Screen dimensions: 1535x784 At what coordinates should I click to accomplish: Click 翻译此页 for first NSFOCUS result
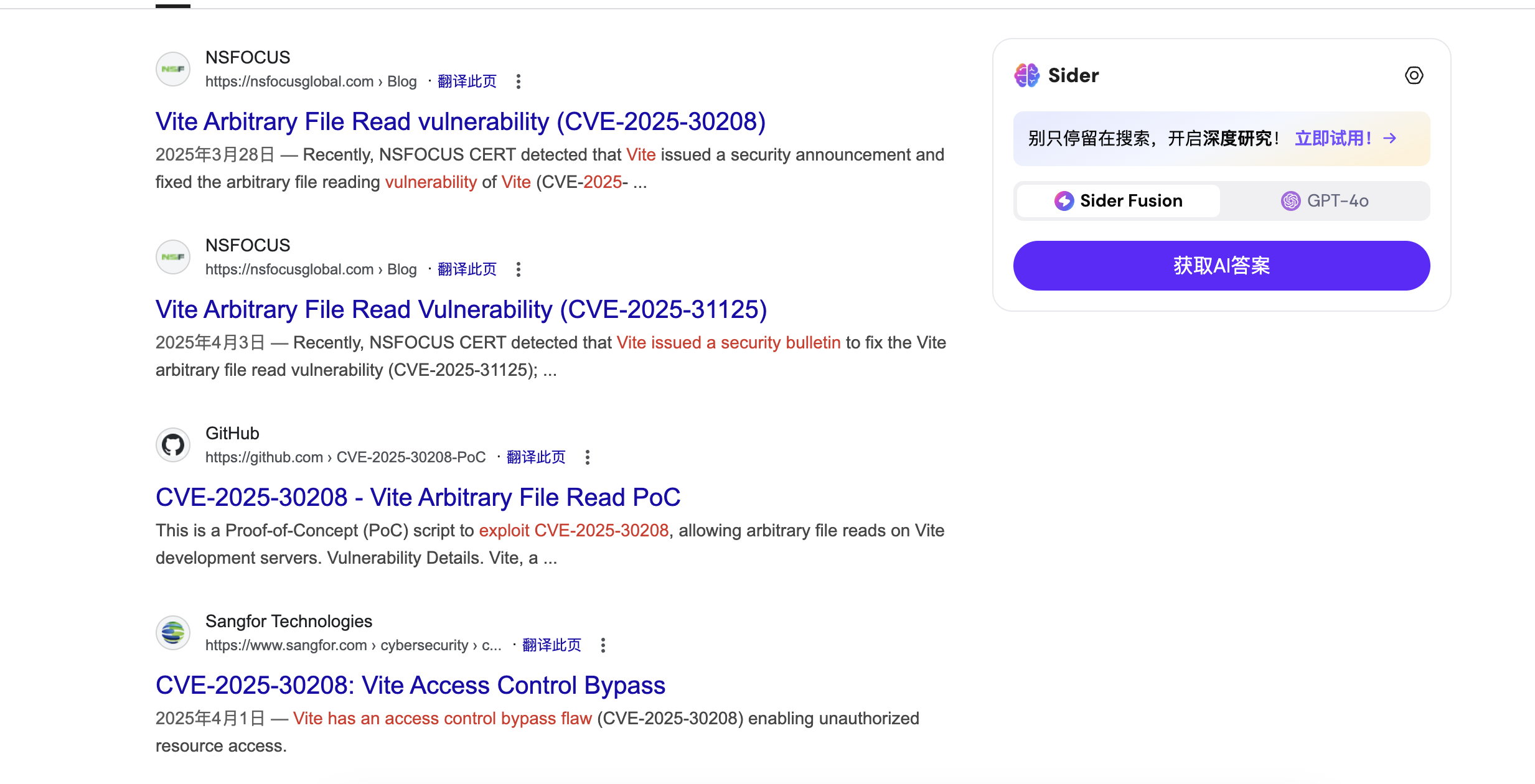(x=467, y=82)
